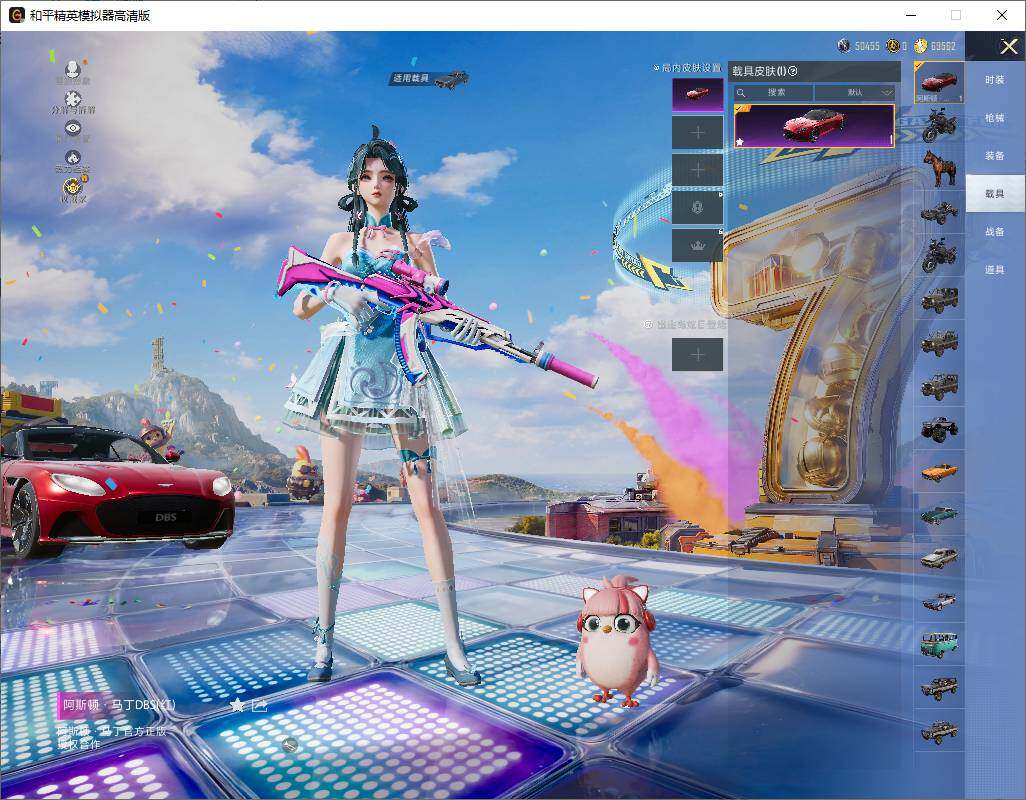
Task: Click the emulator logo in title bar
Action: (x=16, y=15)
